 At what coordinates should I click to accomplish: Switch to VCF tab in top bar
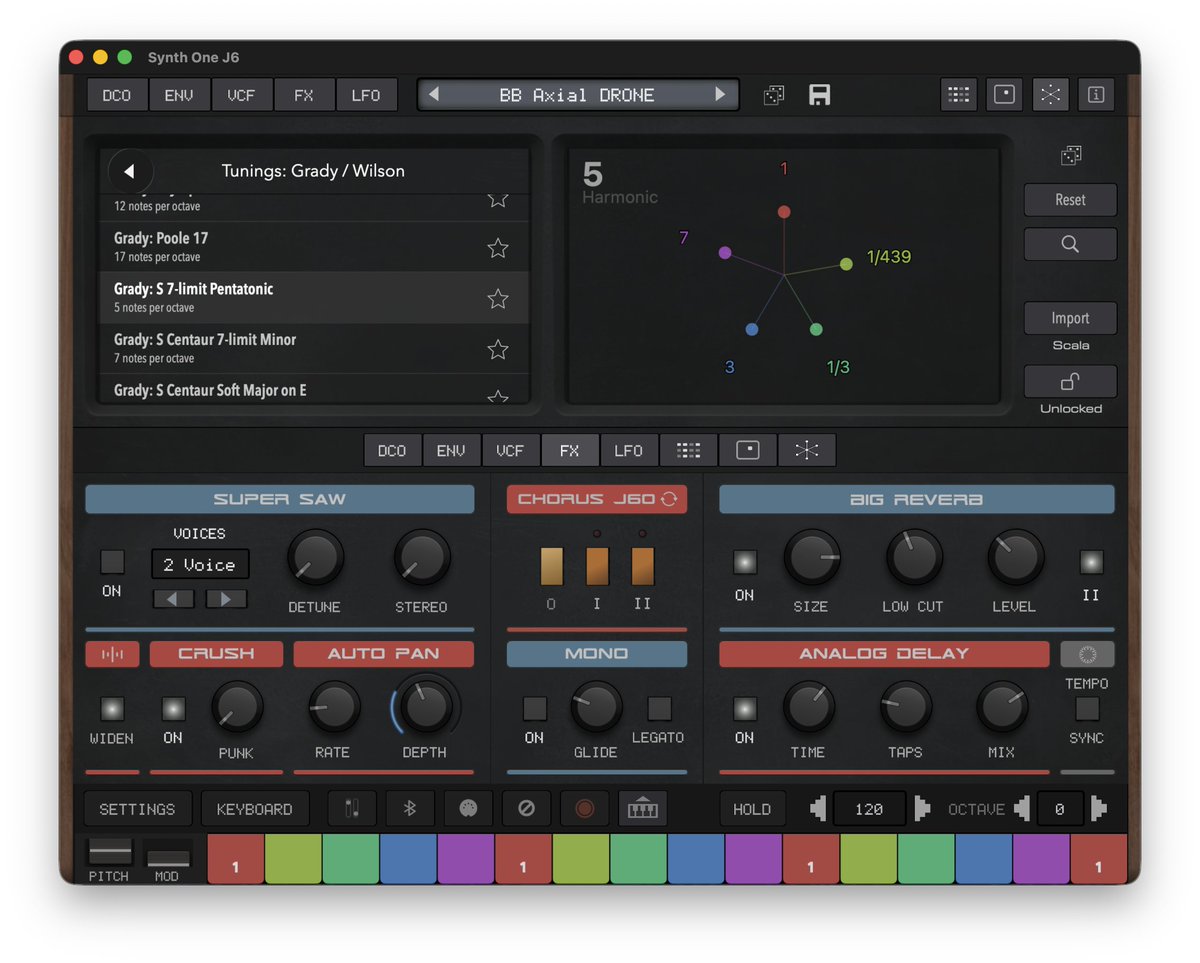[x=241, y=95]
